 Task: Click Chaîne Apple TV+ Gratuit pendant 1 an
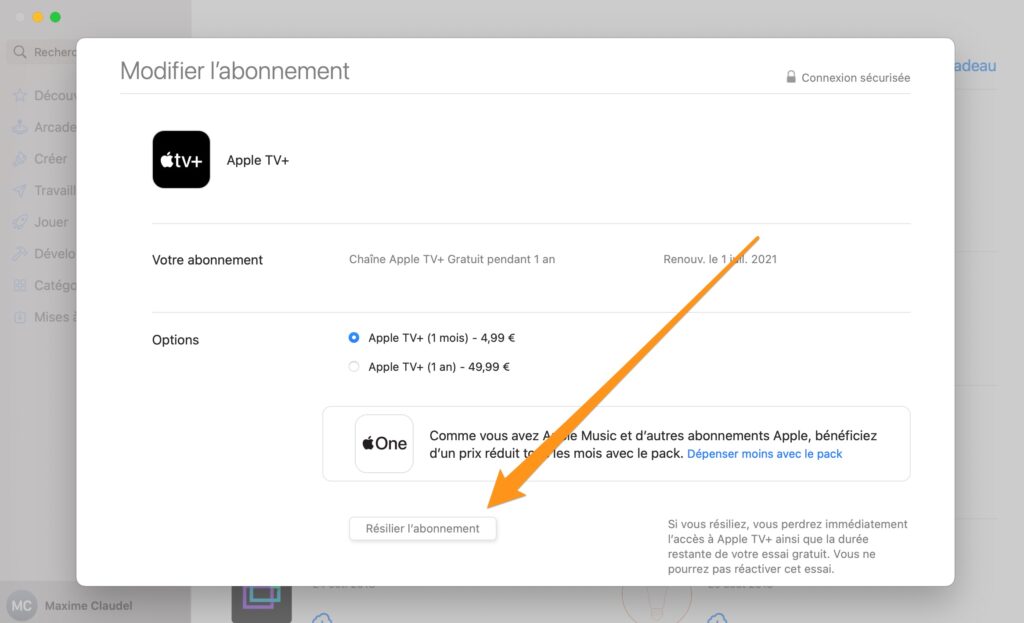tap(452, 259)
